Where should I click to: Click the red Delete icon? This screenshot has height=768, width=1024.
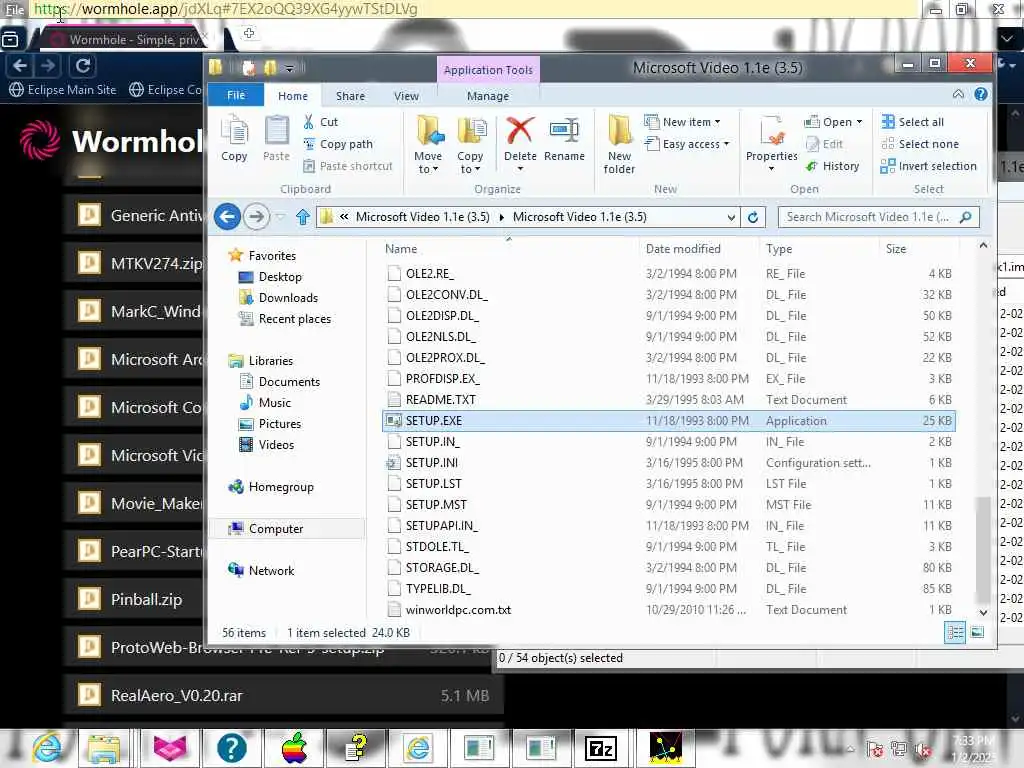pyautogui.click(x=520, y=131)
